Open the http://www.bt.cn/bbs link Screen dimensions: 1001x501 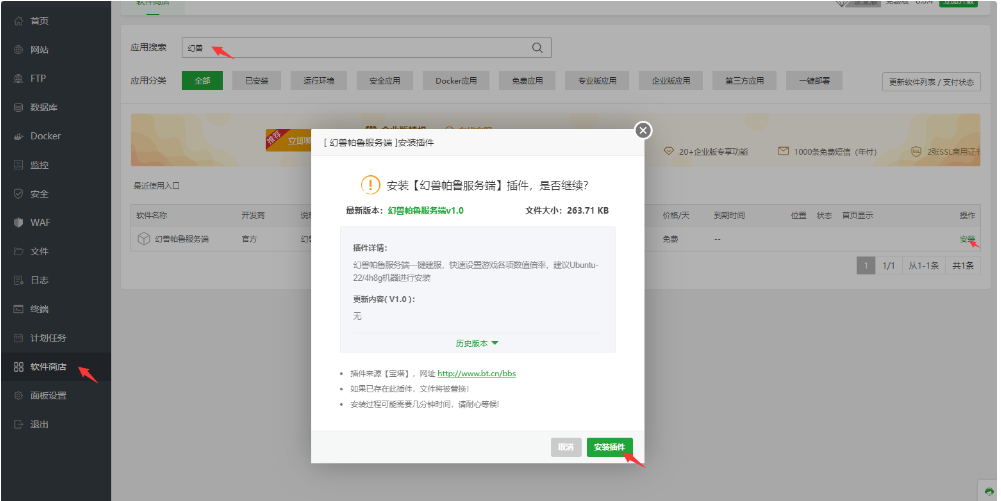(x=476, y=373)
